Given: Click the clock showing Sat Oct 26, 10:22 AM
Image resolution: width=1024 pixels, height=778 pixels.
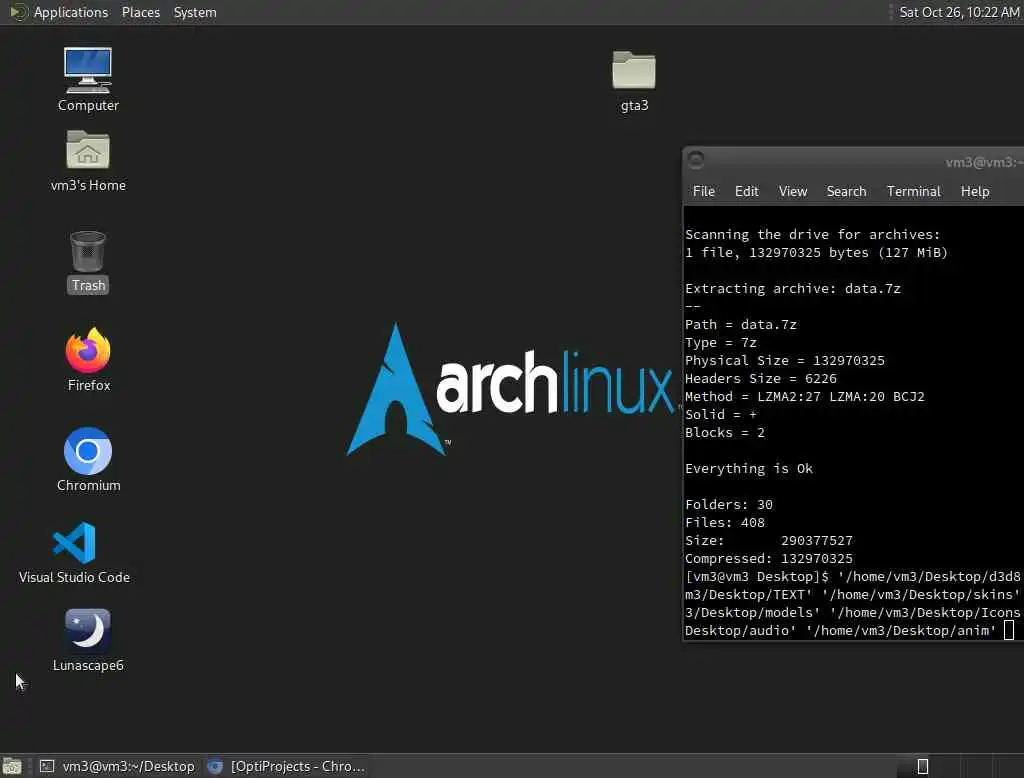Looking at the screenshot, I should (959, 12).
